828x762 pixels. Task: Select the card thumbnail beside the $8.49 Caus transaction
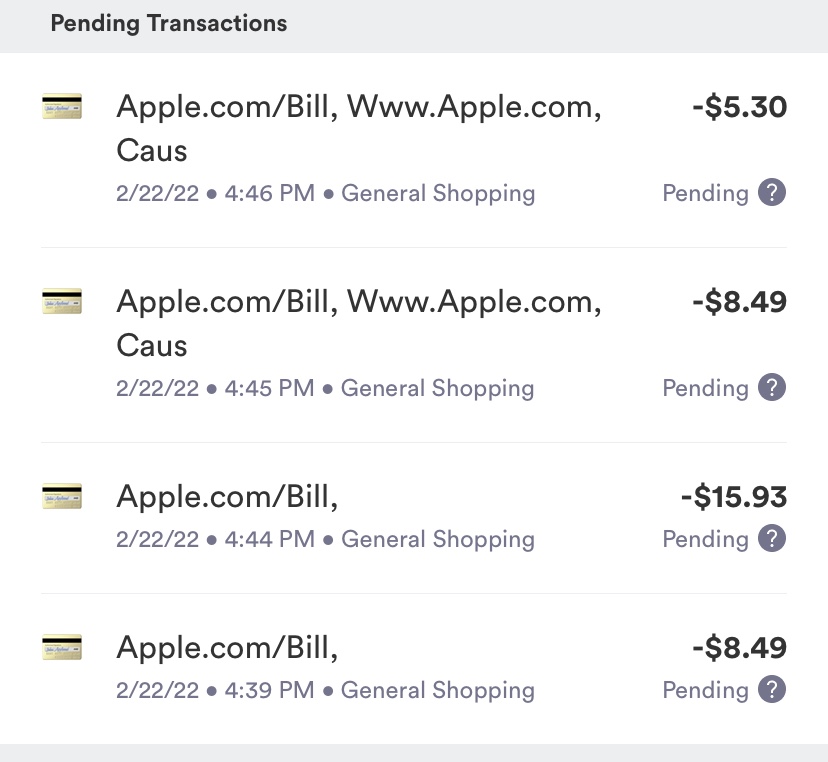point(63,301)
